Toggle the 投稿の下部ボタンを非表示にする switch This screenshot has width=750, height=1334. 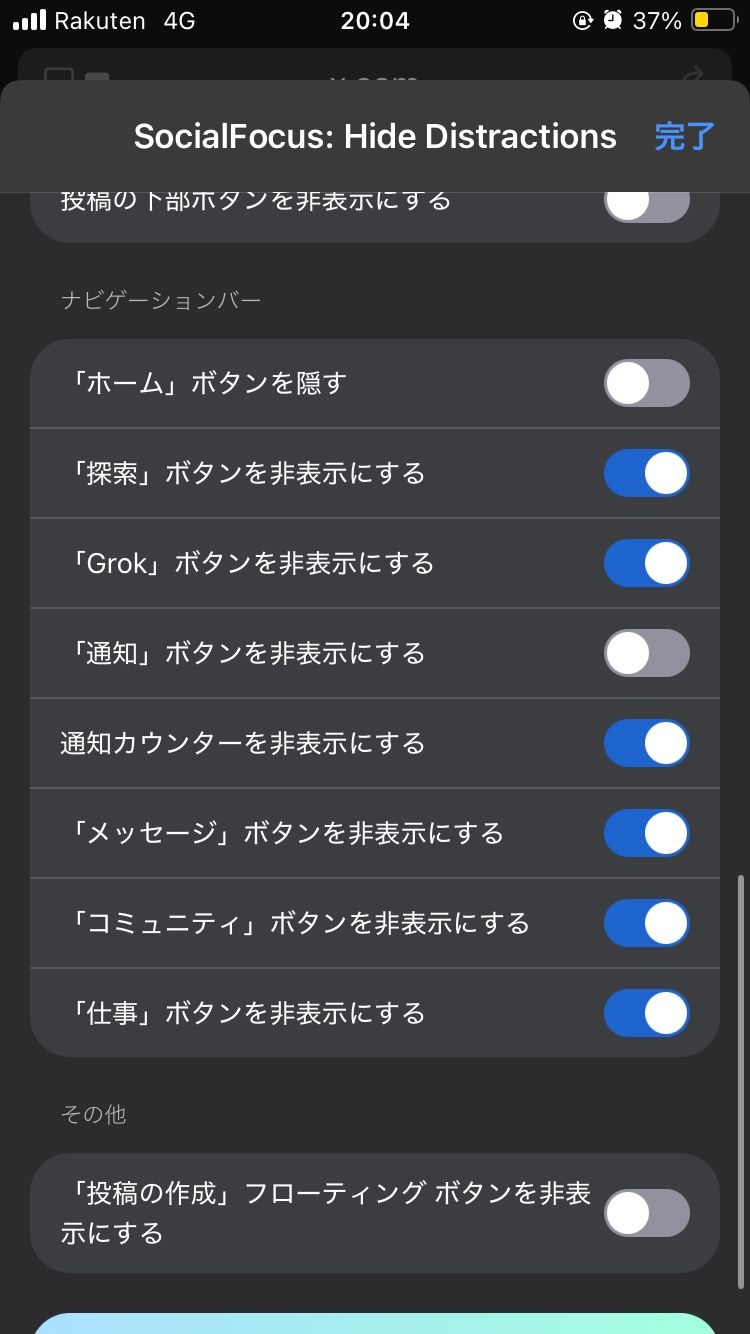646,202
